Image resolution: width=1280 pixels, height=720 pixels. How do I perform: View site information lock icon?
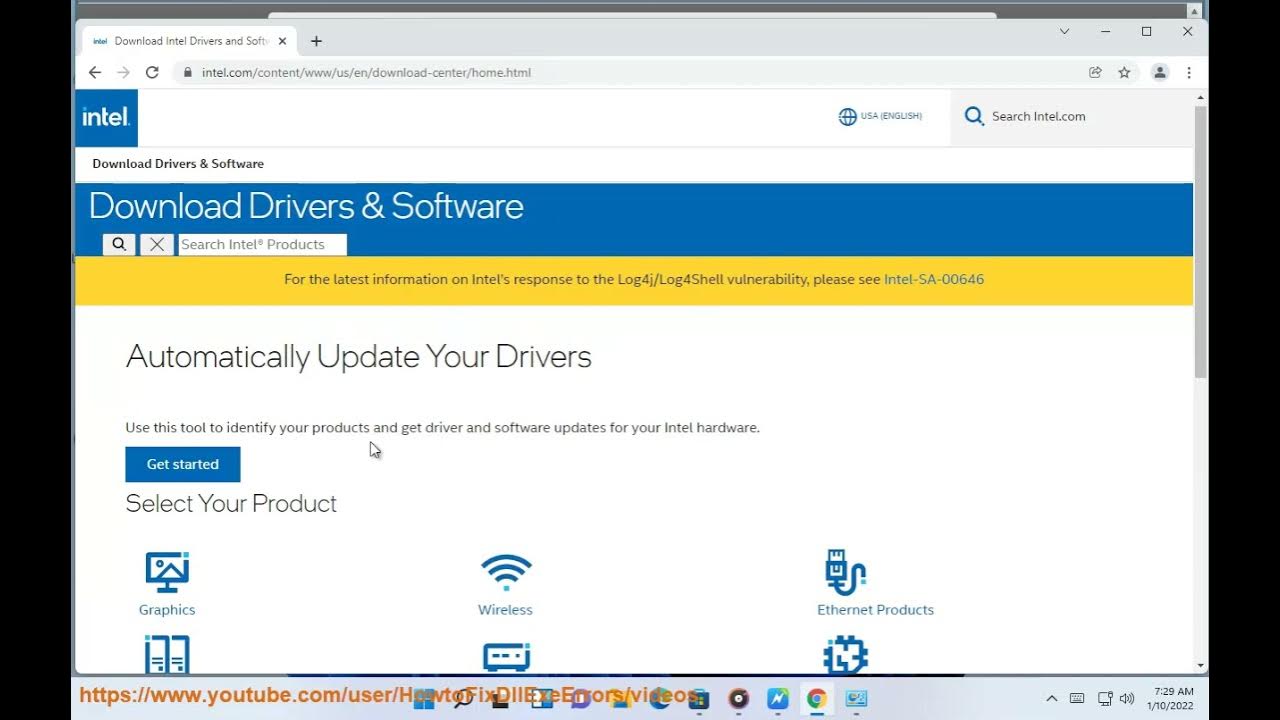187,72
